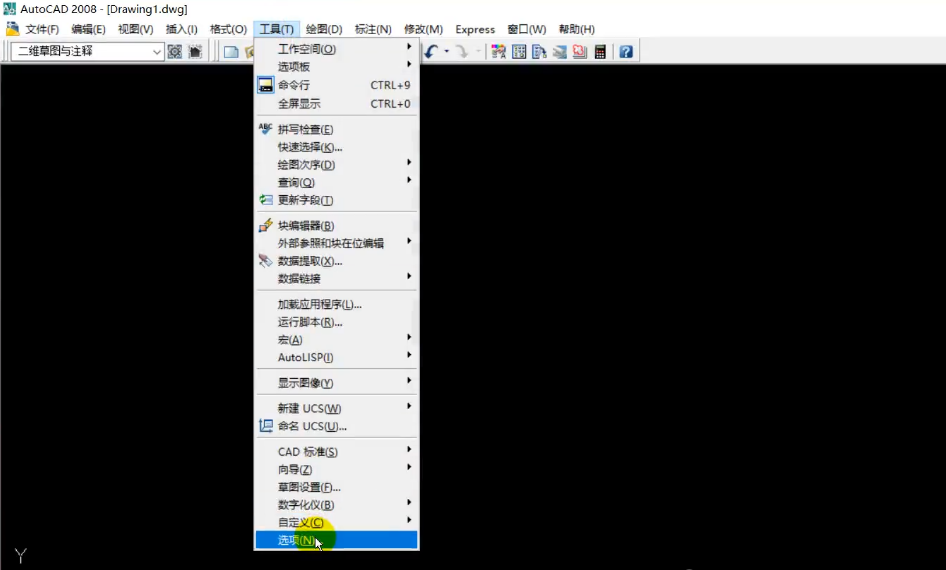Open 命名 UCS(U)... menu entry
Viewport: 946px width, 570px height.
pos(336,426)
